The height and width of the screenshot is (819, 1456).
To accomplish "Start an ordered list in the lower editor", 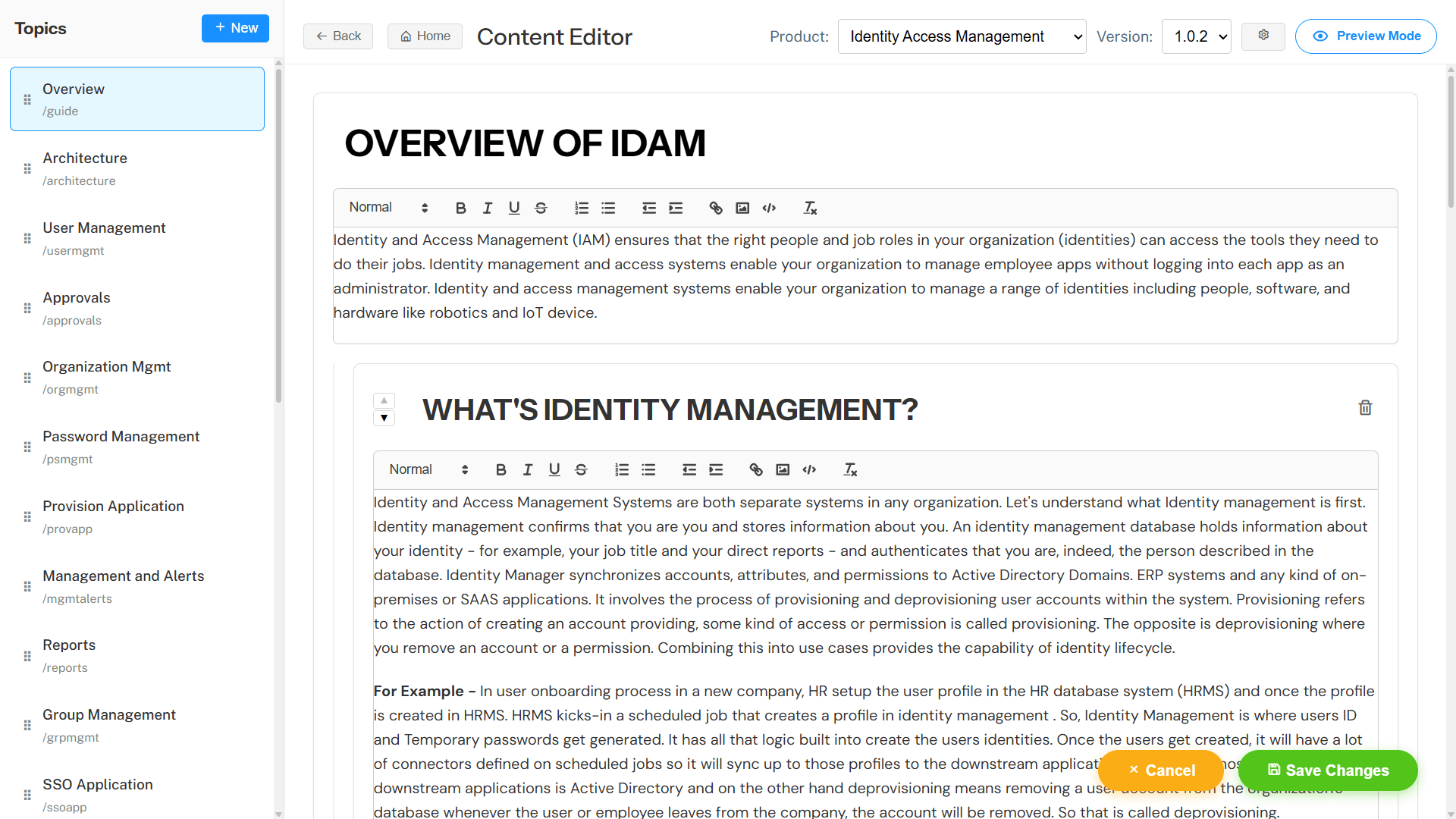I will (x=621, y=469).
